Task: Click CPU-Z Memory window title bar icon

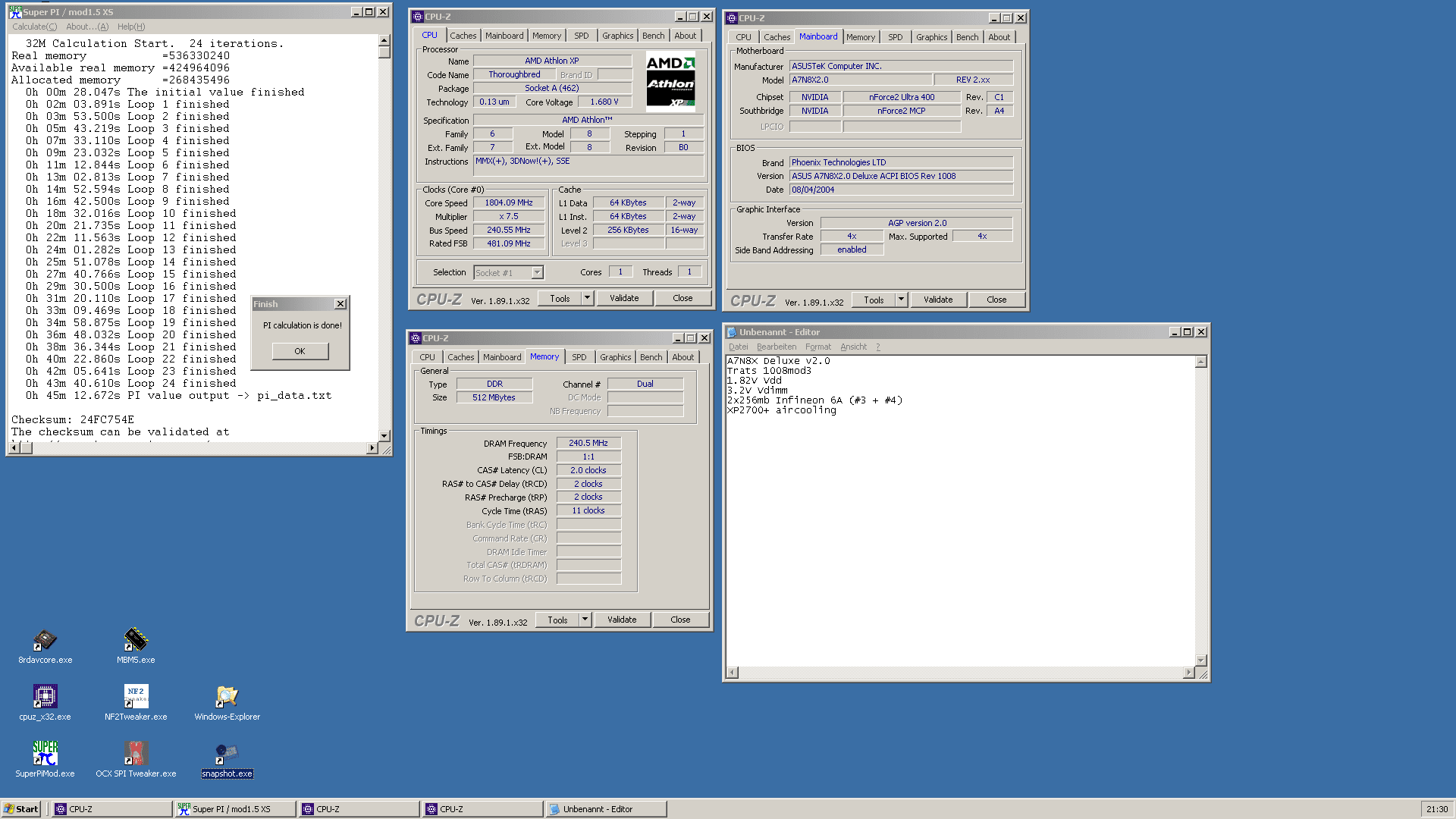Action: point(416,338)
